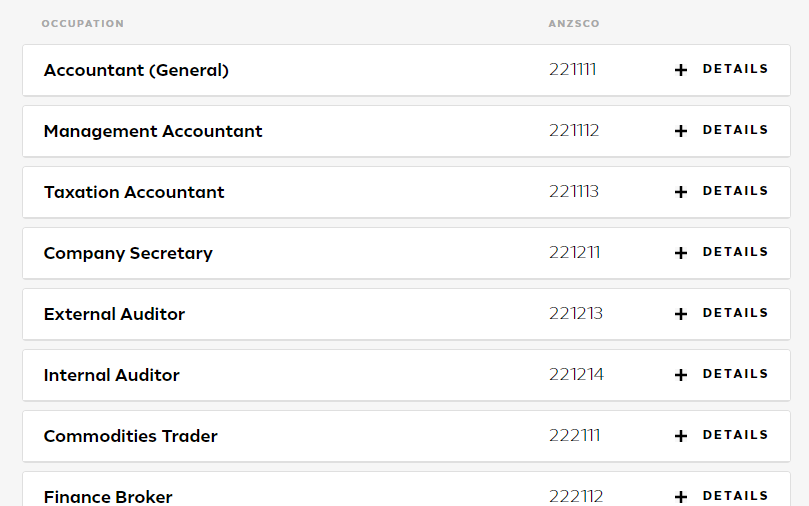
Task: Expand DETAILS for Accountant (General)
Action: [735, 69]
